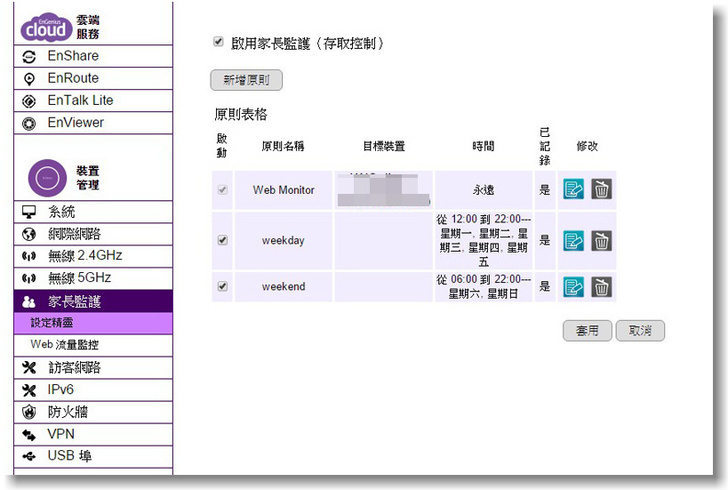
Task: Uncheck the weekday rule enable checkbox
Action: [x=222, y=240]
